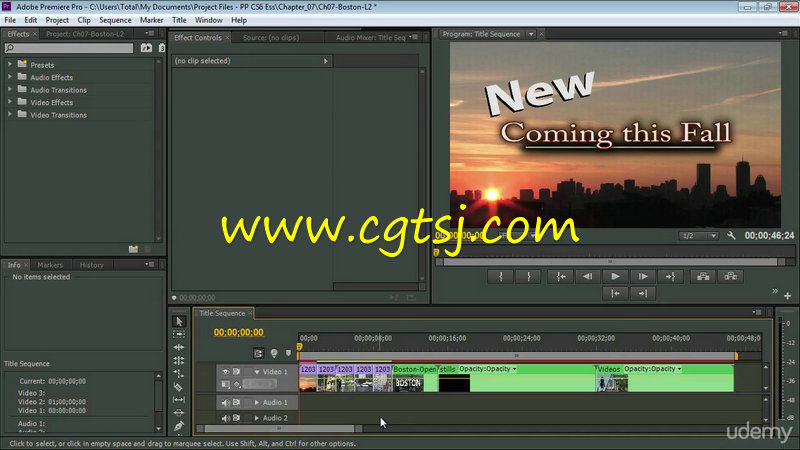Toggle sync lock for Video 1

point(236,371)
